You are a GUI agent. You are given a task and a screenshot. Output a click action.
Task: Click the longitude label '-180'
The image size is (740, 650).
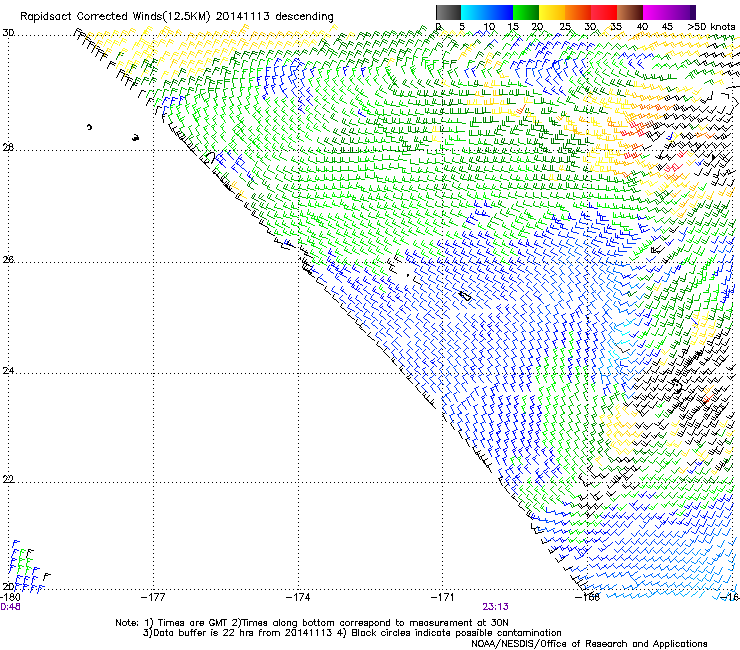pyautogui.click(x=10, y=597)
